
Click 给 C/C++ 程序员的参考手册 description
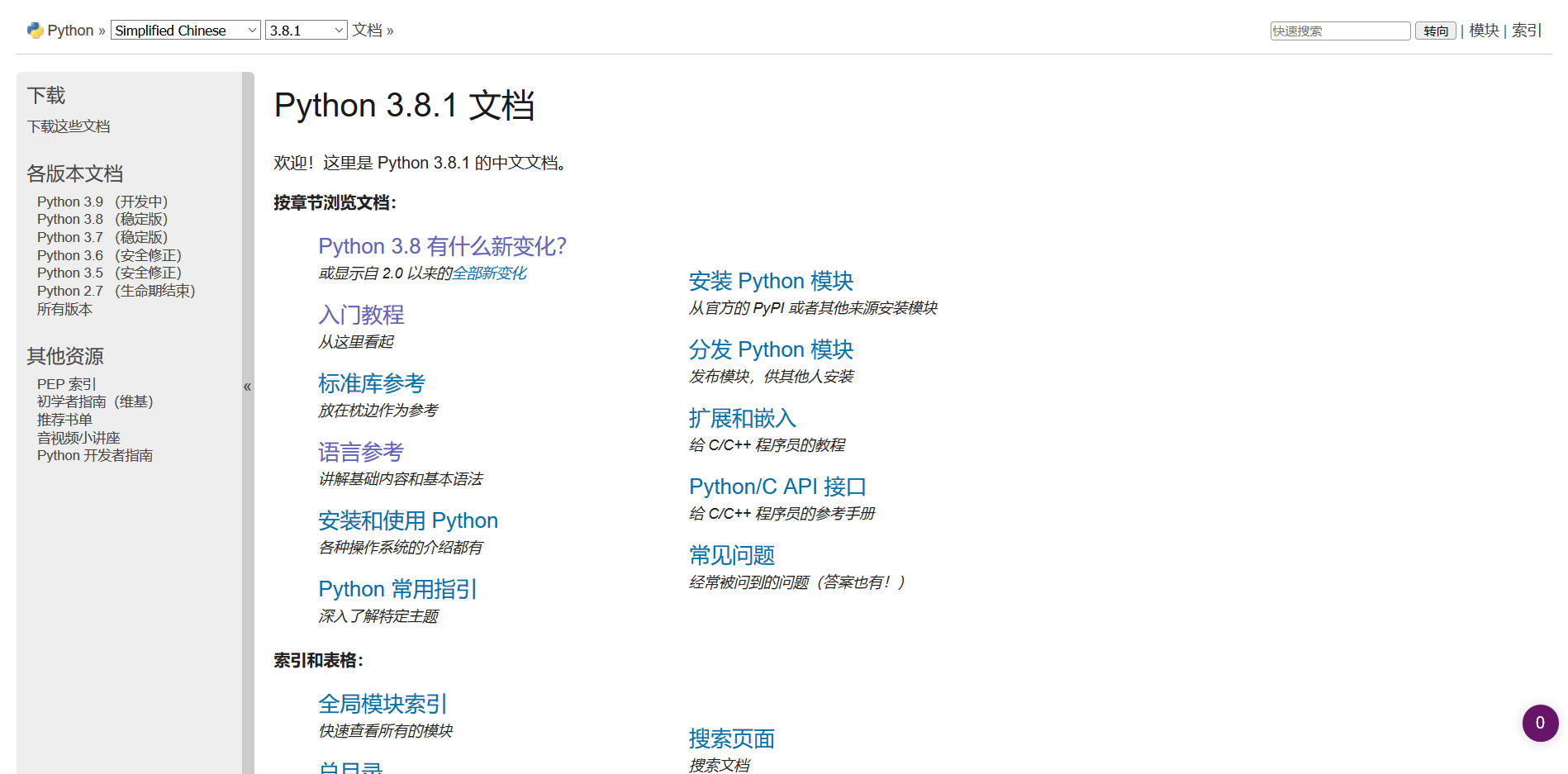coord(782,514)
